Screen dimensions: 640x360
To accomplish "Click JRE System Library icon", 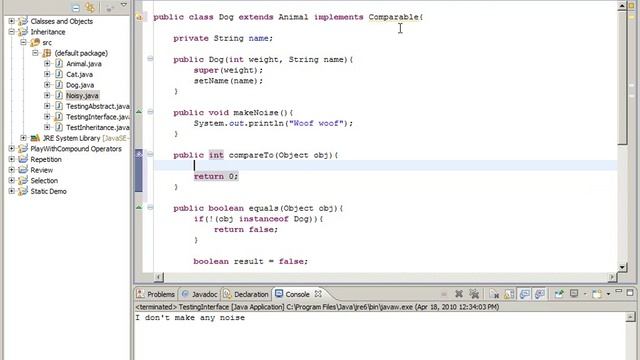I will tap(35, 138).
